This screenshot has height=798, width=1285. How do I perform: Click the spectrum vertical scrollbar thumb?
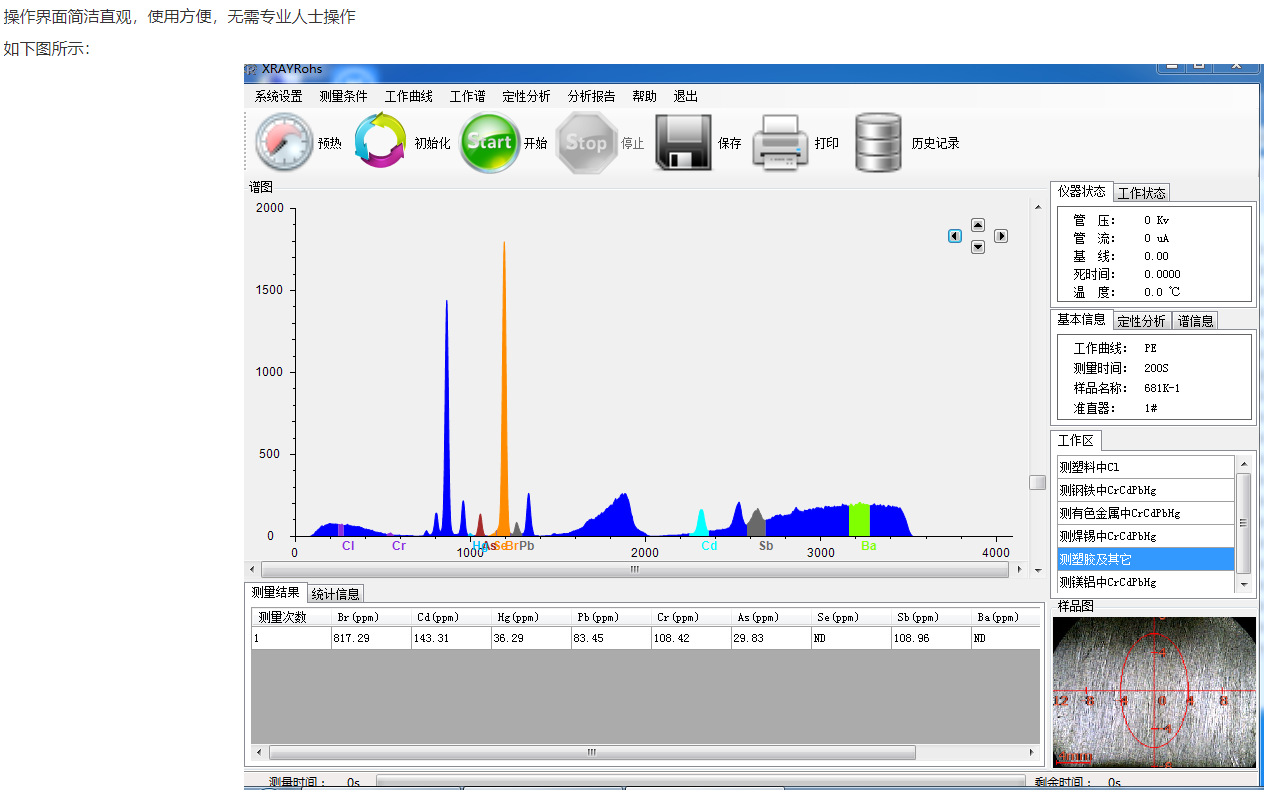(x=1038, y=482)
